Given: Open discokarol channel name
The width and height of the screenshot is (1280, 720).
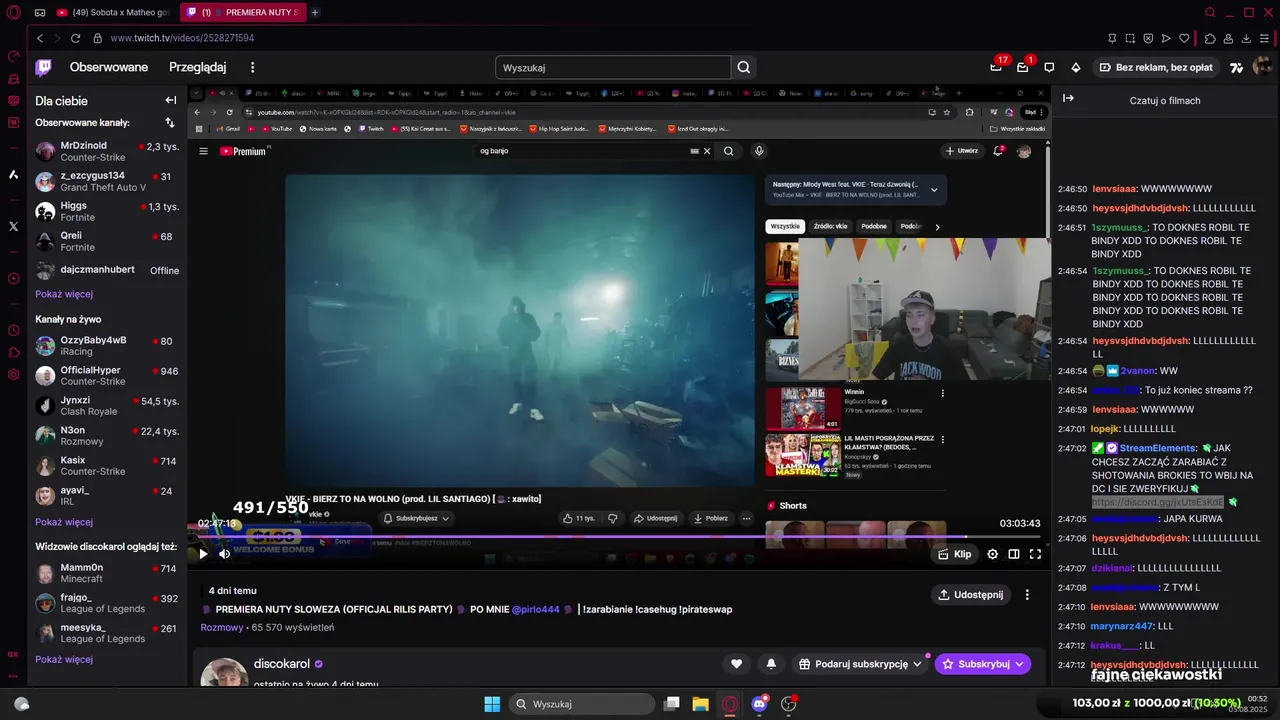Looking at the screenshot, I should coord(282,664).
